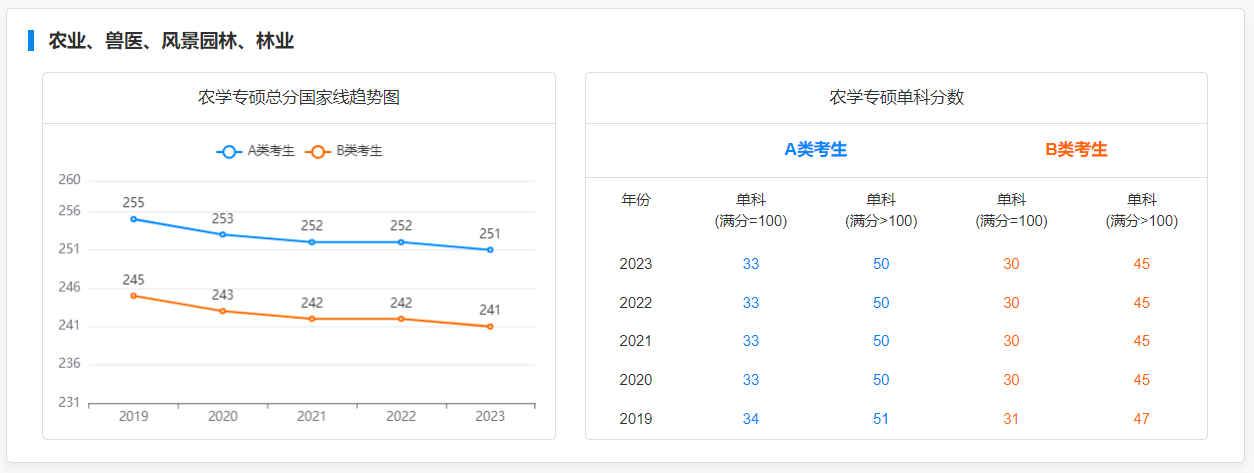Click the chart title 农学专硕总分国家线趋势图
Image resolution: width=1254 pixels, height=473 pixels.
pyautogui.click(x=299, y=97)
